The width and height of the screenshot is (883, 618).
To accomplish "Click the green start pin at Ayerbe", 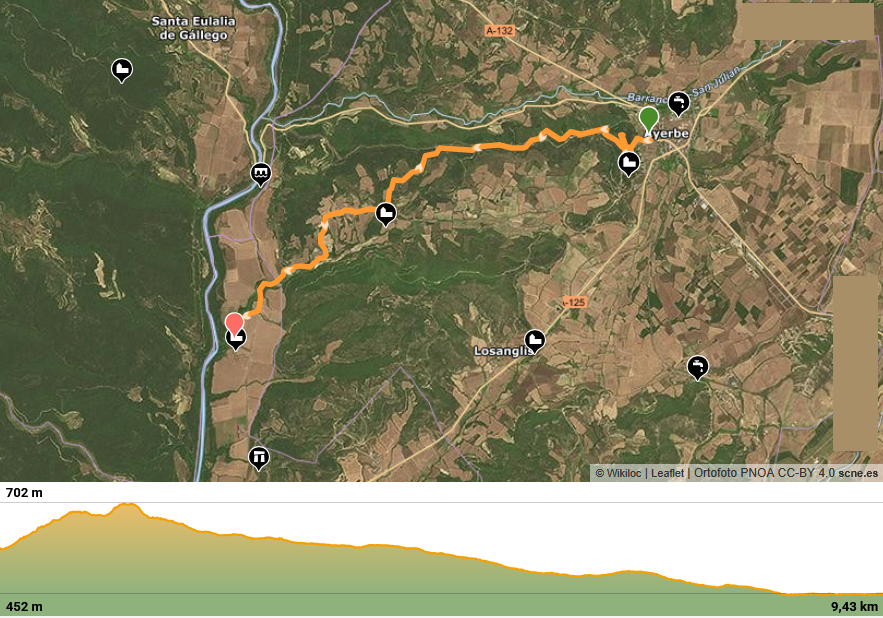I will (x=649, y=119).
